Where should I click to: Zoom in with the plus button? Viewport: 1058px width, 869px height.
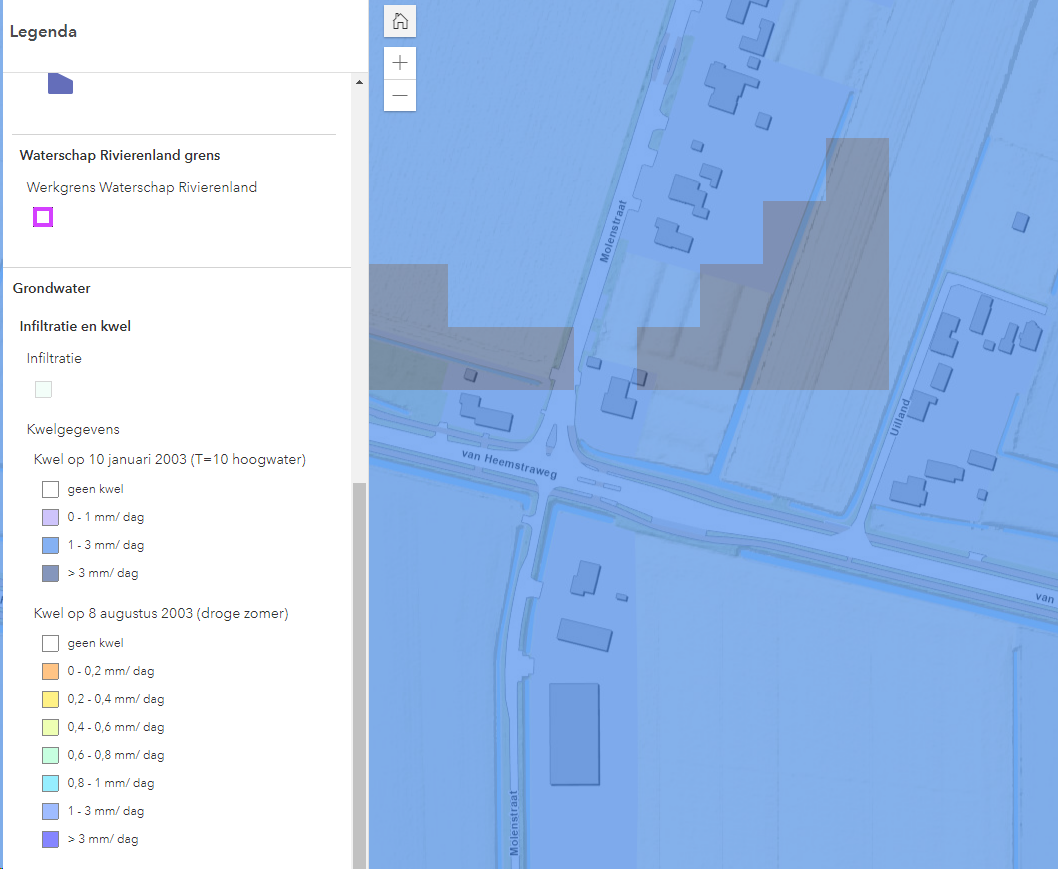tap(400, 63)
